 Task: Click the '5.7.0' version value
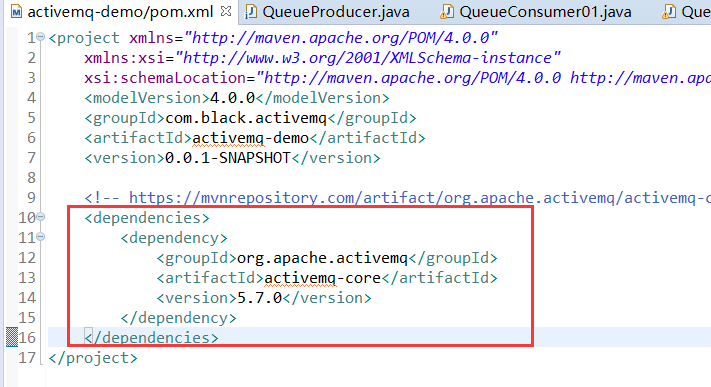pos(259,298)
